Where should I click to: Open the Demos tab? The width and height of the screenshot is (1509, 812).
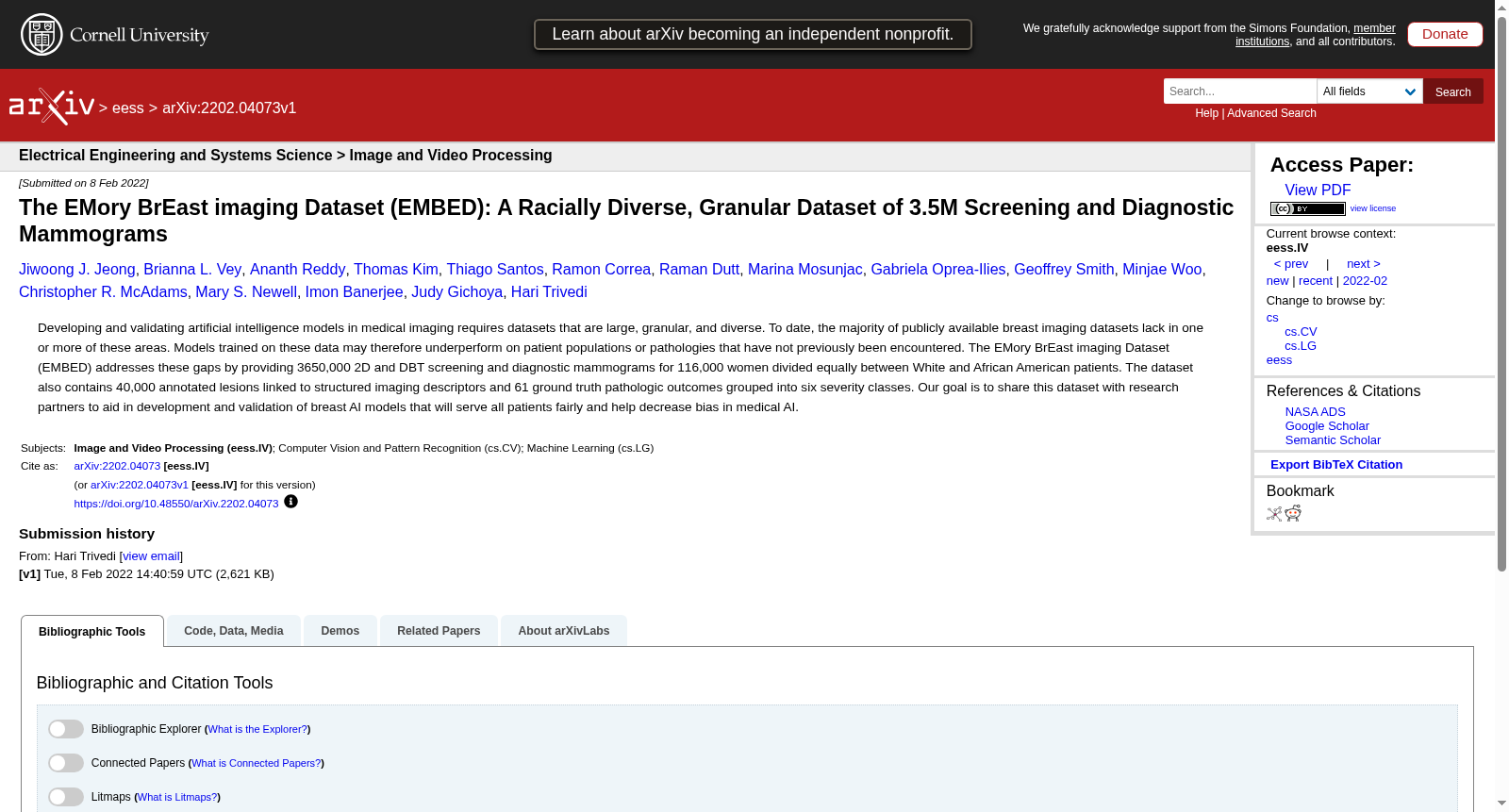340,631
